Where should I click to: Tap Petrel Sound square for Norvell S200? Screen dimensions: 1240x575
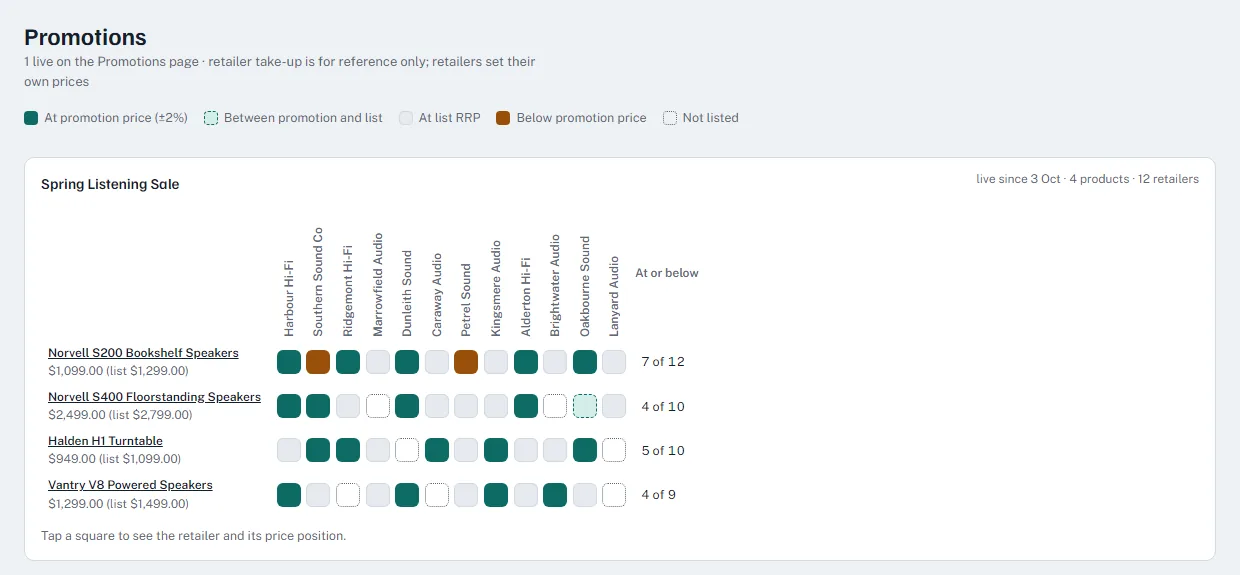pyautogui.click(x=466, y=362)
